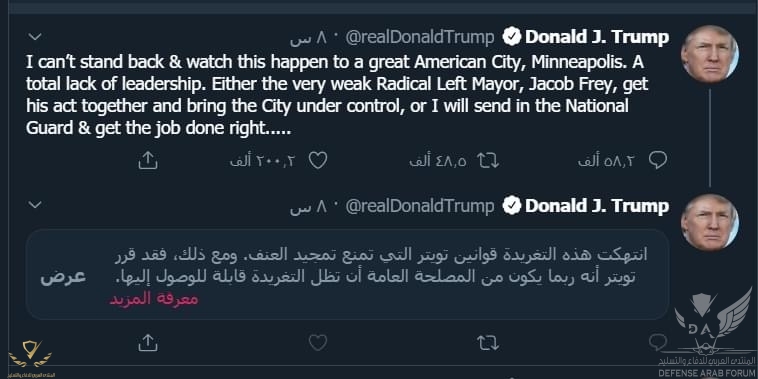Click عرض to view the hidden tweet
Image resolution: width=758 pixels, height=379 pixels.
63,277
